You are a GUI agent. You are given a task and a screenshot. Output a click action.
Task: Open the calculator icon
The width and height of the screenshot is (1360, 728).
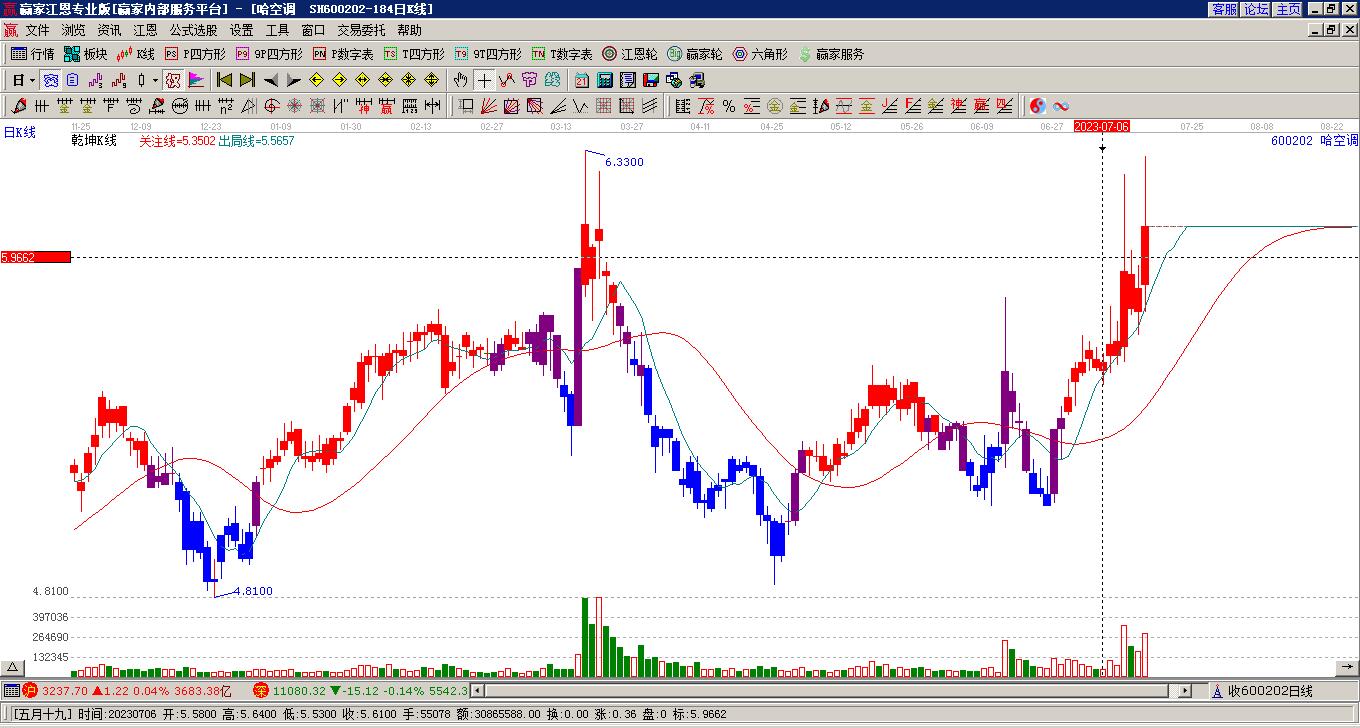pyautogui.click(x=605, y=80)
